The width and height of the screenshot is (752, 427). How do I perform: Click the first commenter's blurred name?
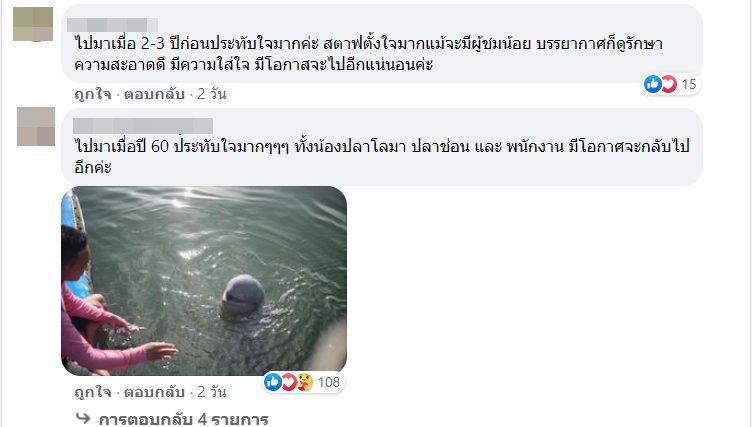(112, 24)
